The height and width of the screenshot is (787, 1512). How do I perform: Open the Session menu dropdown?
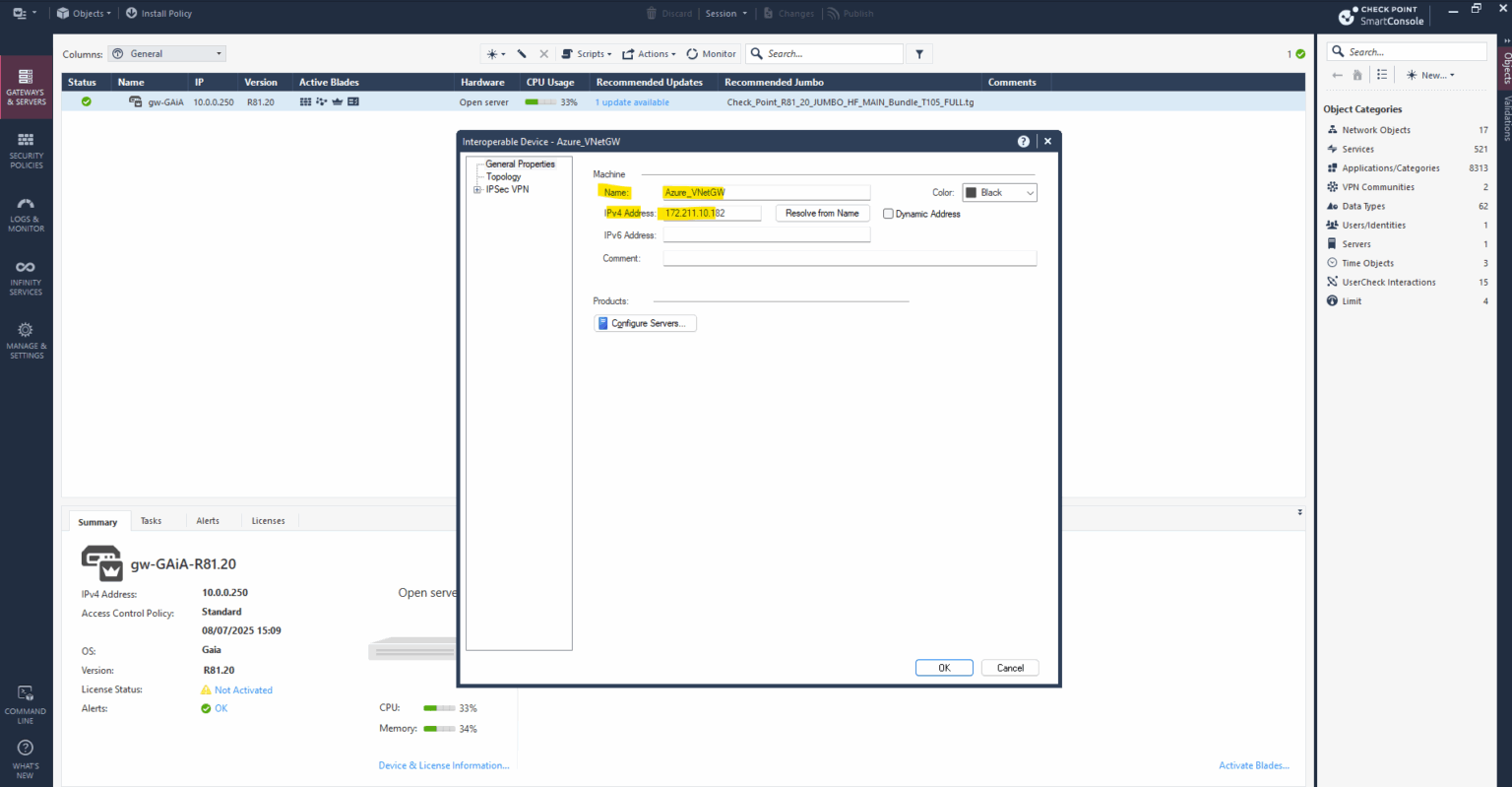[x=725, y=13]
